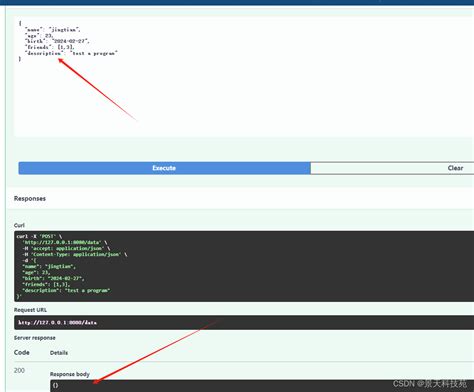This screenshot has height=392, width=474.
Task: Click the "description" line in request body editor
Action: click(x=71, y=53)
